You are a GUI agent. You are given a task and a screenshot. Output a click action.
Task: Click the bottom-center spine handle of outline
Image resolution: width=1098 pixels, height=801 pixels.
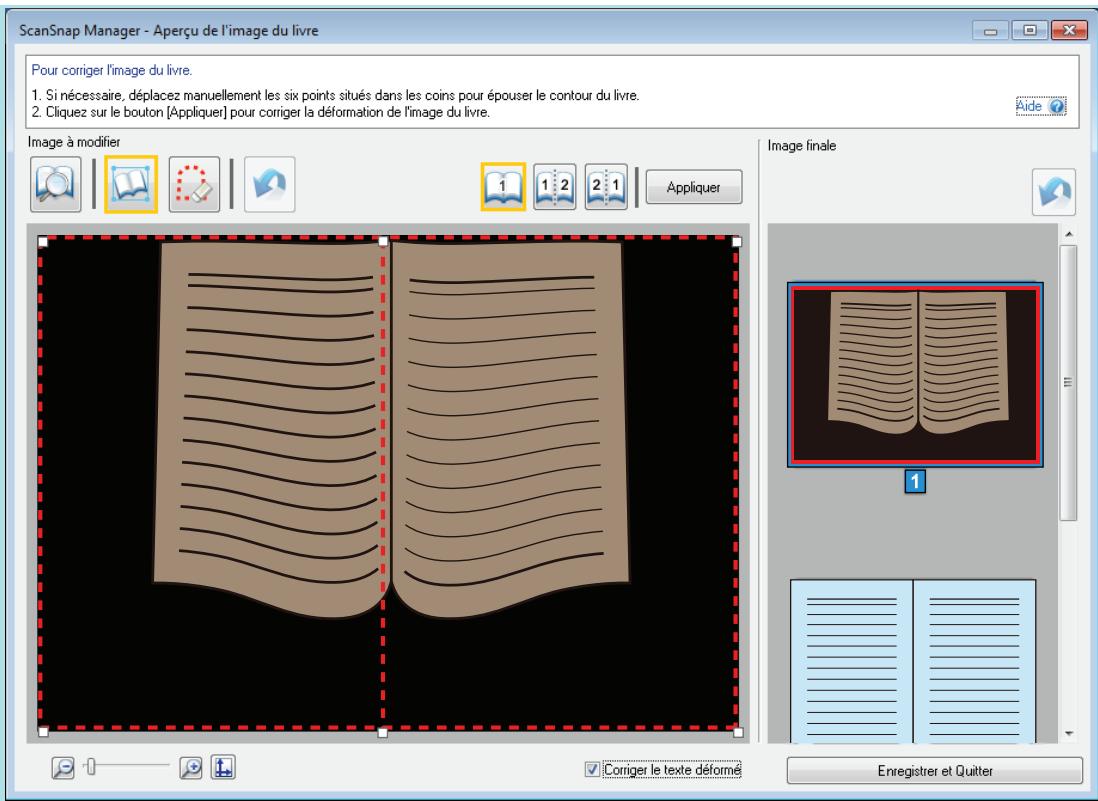click(382, 732)
